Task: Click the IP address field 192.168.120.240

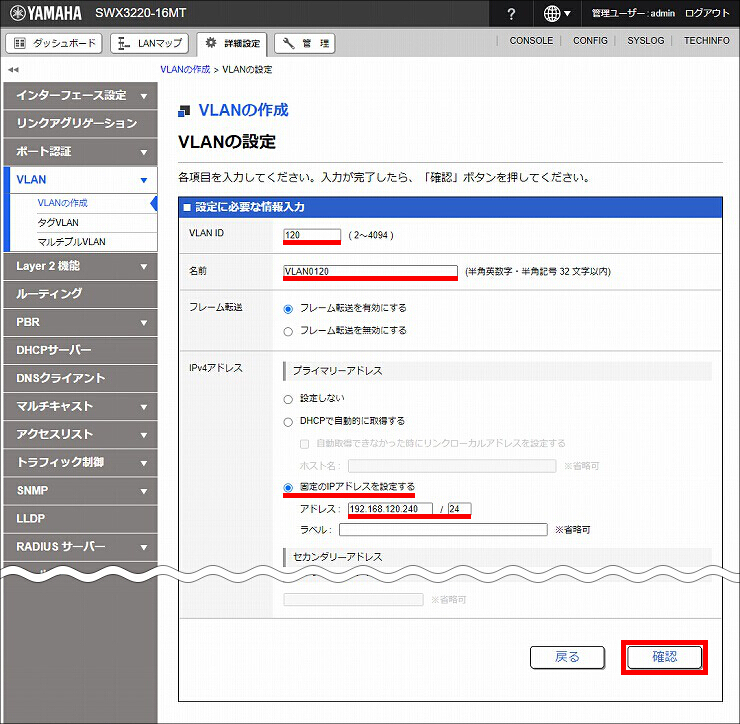Action: [x=390, y=509]
